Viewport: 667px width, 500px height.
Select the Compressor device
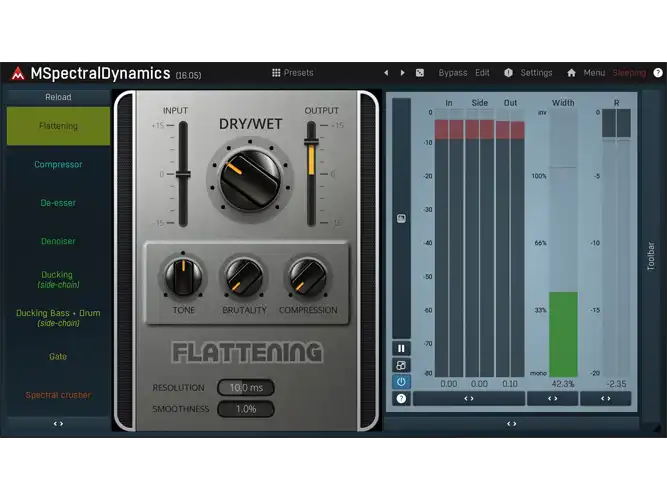click(58, 164)
